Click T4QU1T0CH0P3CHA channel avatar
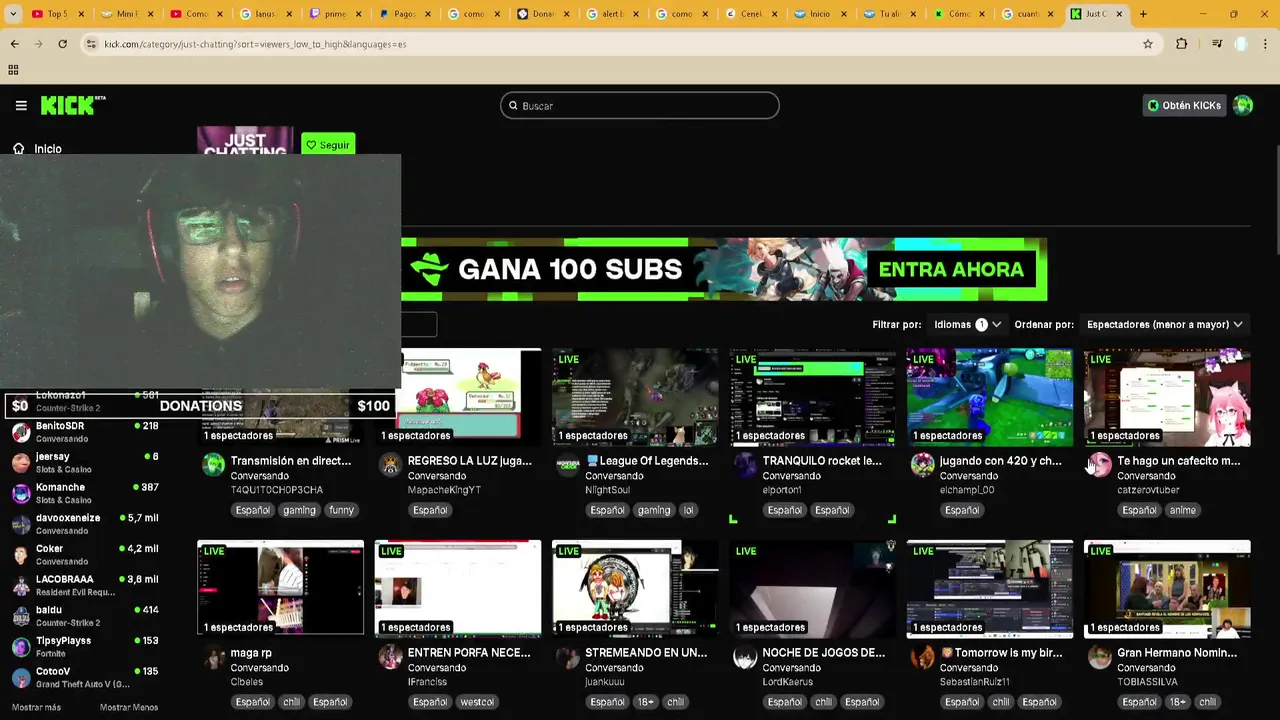Image resolution: width=1280 pixels, height=720 pixels. pyautogui.click(x=213, y=464)
